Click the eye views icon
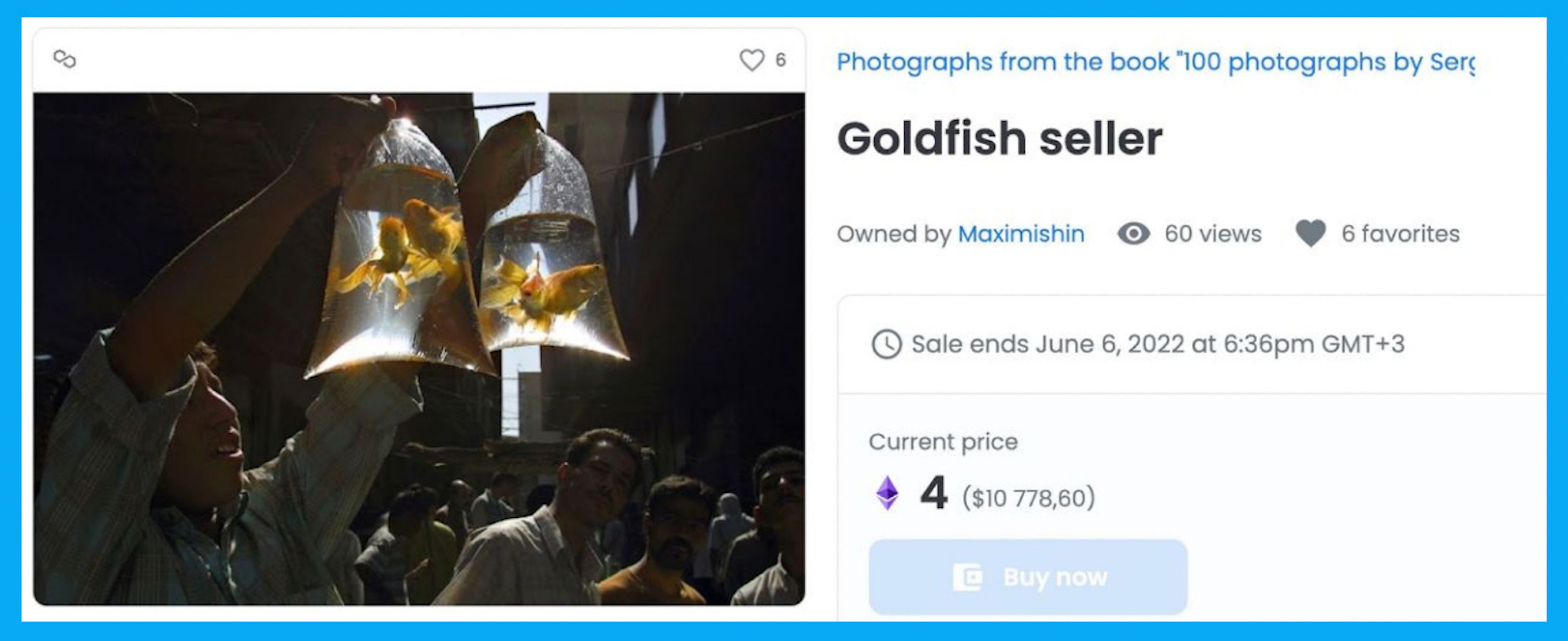The image size is (1568, 641). (1133, 234)
